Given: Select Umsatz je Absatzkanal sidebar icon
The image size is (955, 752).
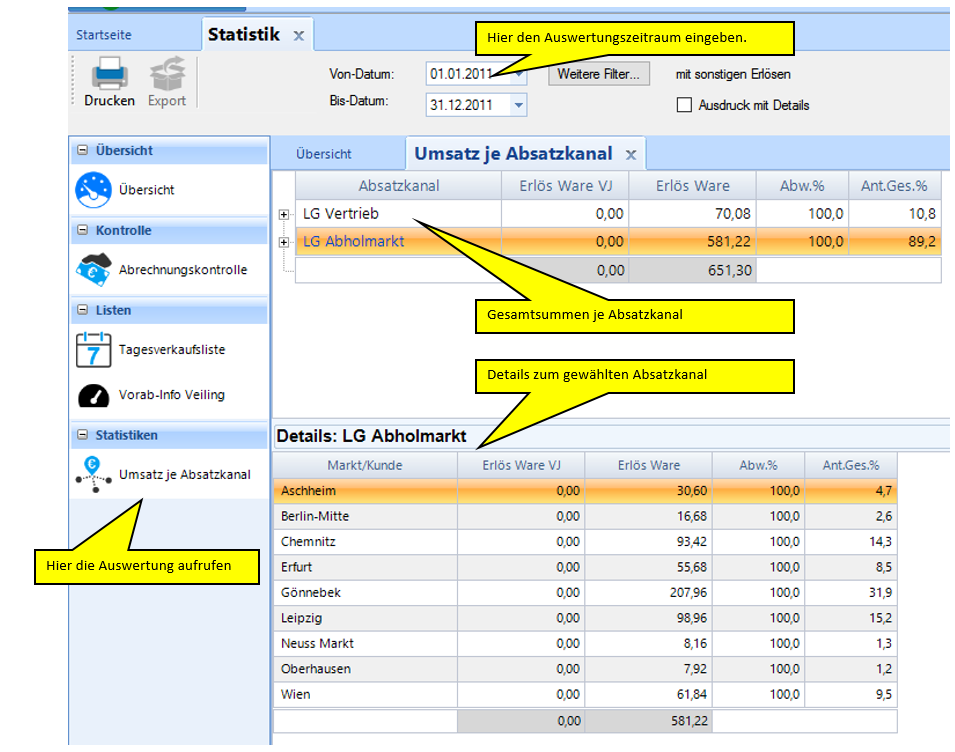Looking at the screenshot, I should click(94, 475).
